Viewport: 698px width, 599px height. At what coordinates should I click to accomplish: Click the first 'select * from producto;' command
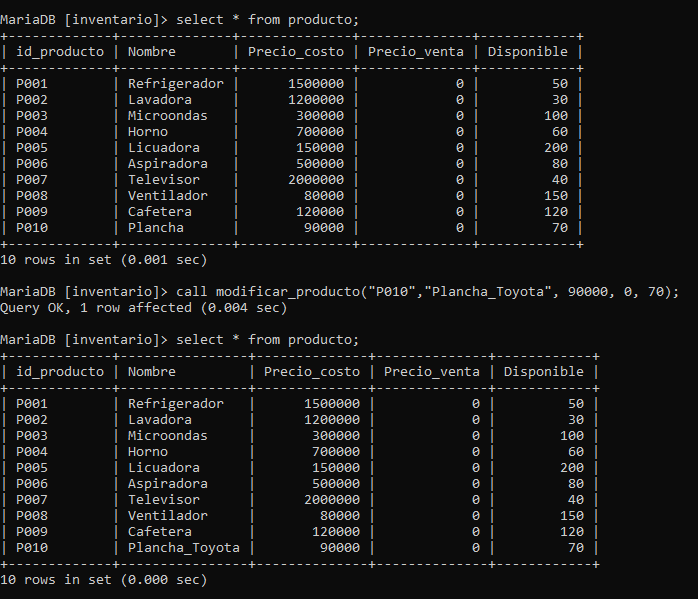tap(267, 20)
